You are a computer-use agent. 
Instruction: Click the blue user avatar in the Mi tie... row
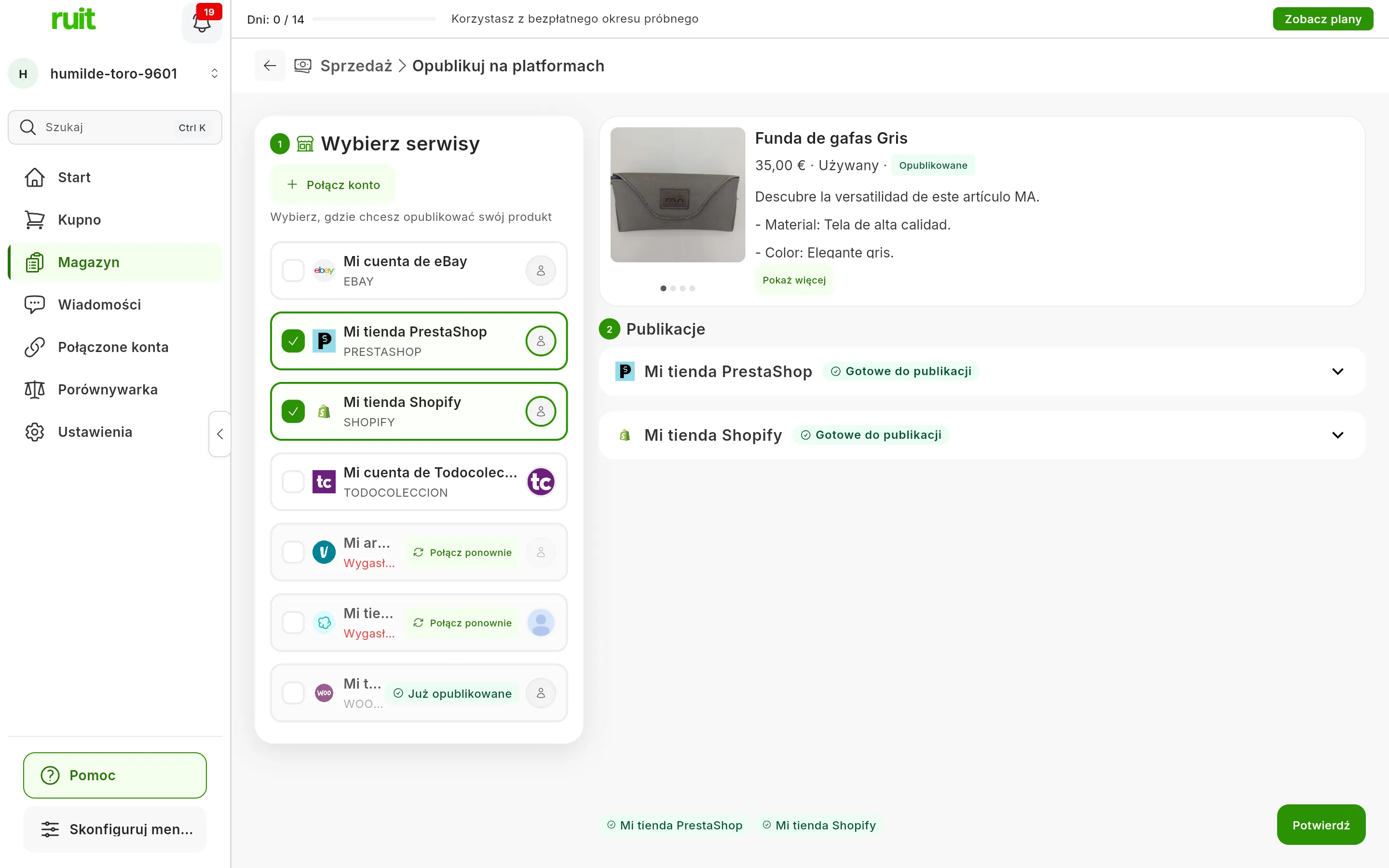pos(541,623)
